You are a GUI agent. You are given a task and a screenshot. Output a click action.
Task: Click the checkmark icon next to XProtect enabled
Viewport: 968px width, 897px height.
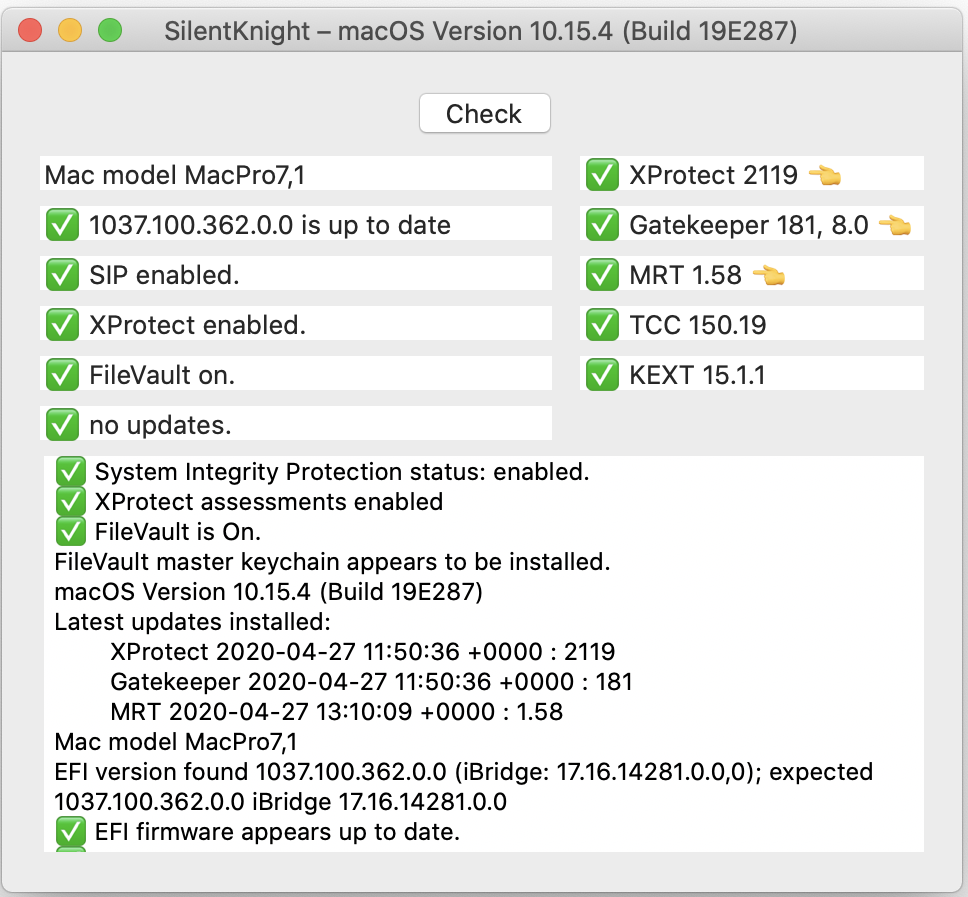click(62, 324)
